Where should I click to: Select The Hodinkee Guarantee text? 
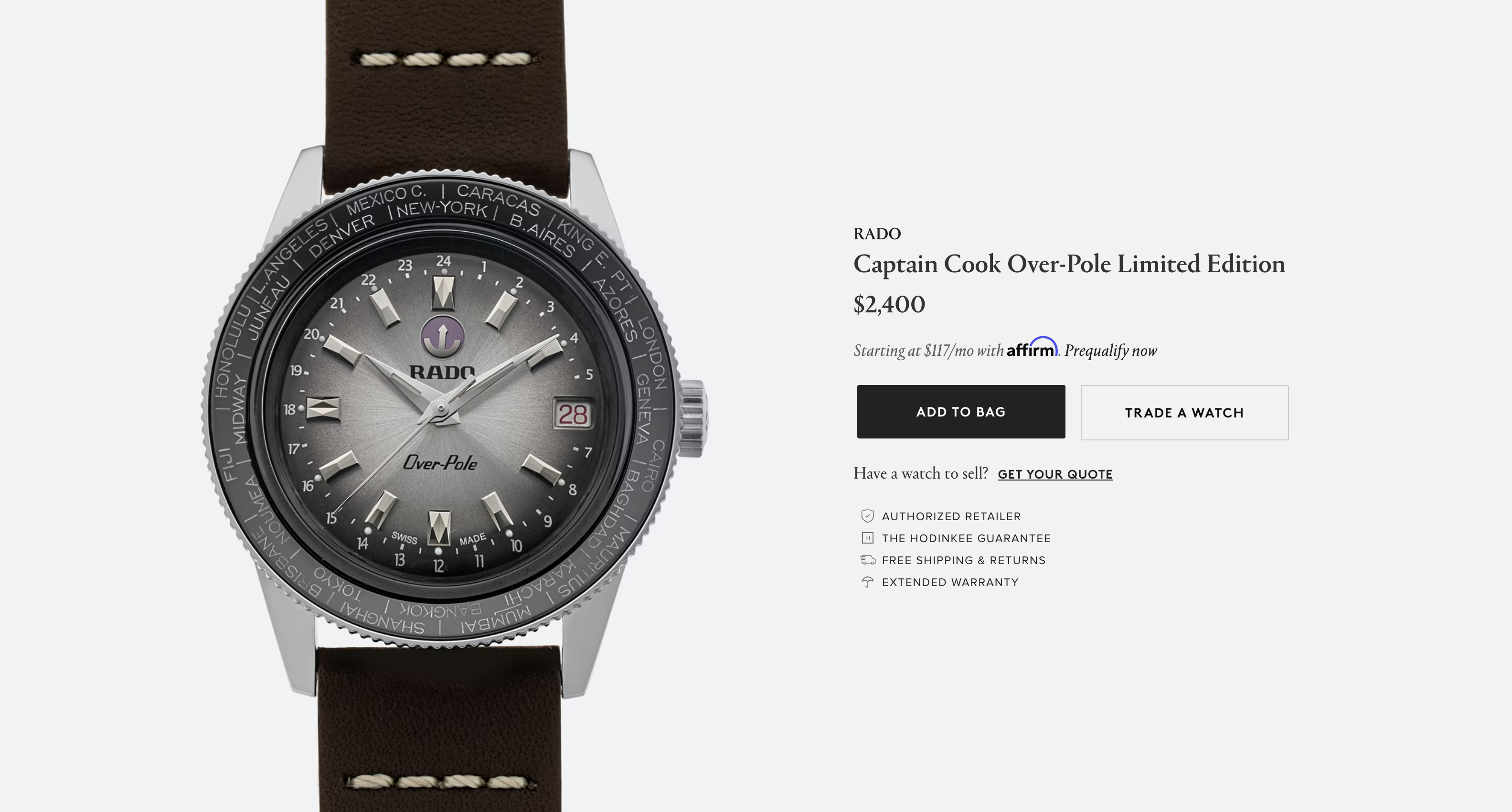coord(966,538)
